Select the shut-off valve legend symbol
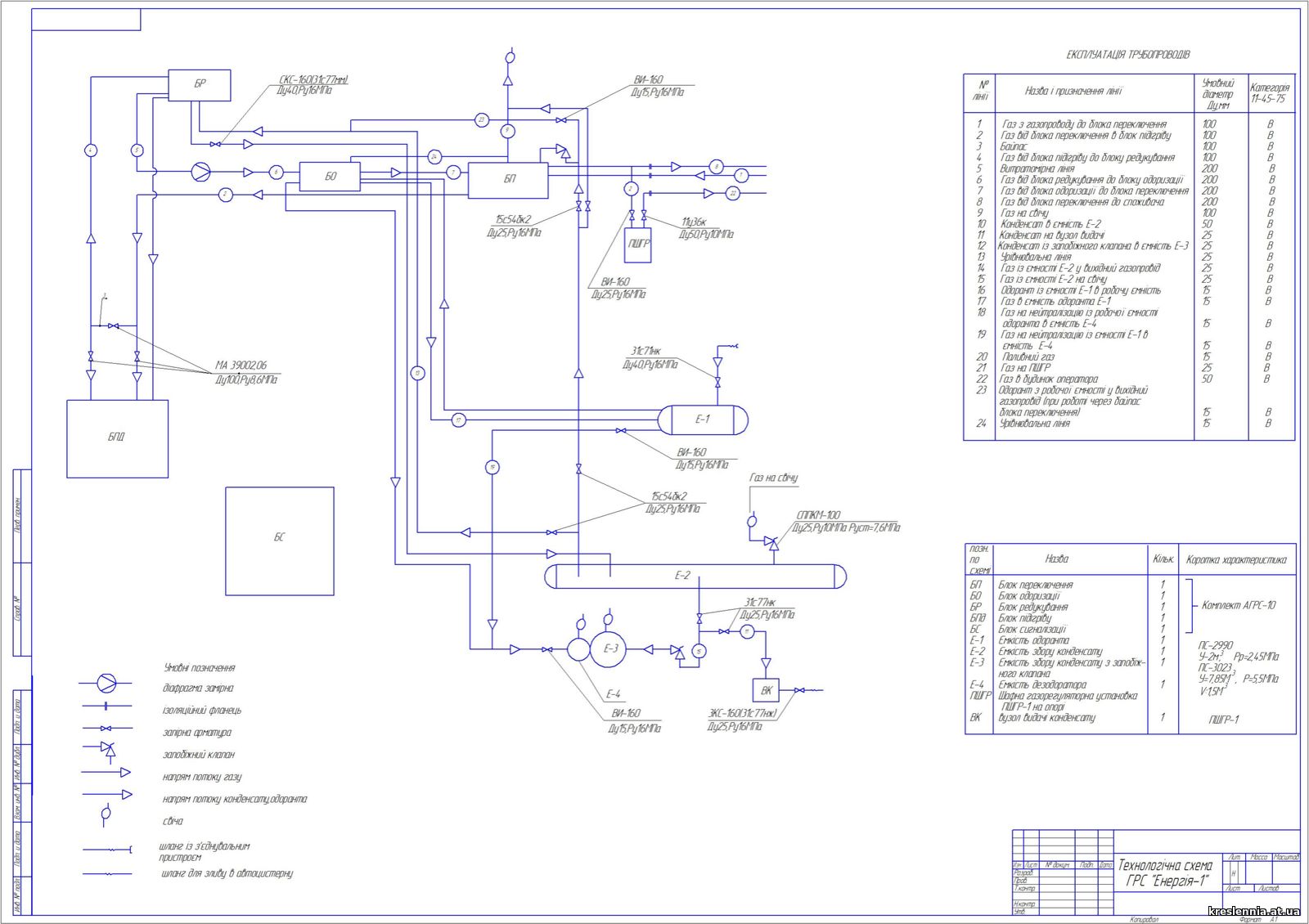This screenshot has height=924, width=1309. [x=105, y=728]
